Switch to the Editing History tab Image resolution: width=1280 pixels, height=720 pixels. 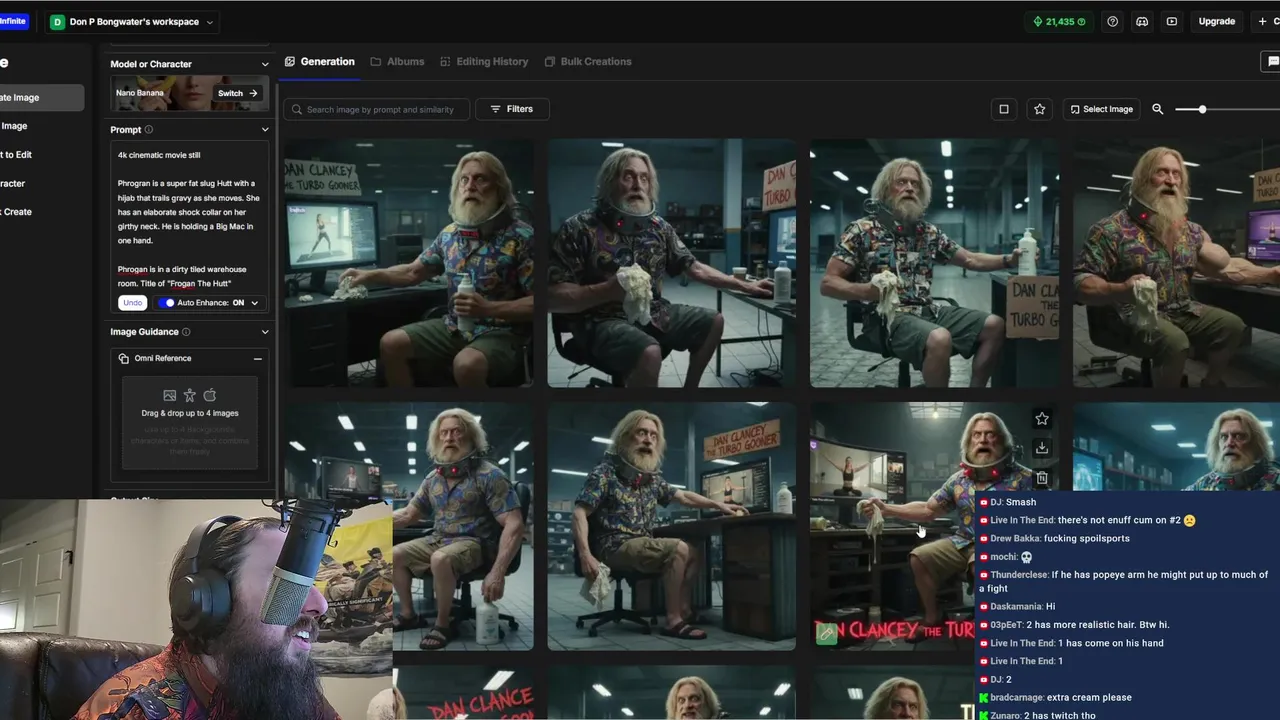tap(484, 61)
